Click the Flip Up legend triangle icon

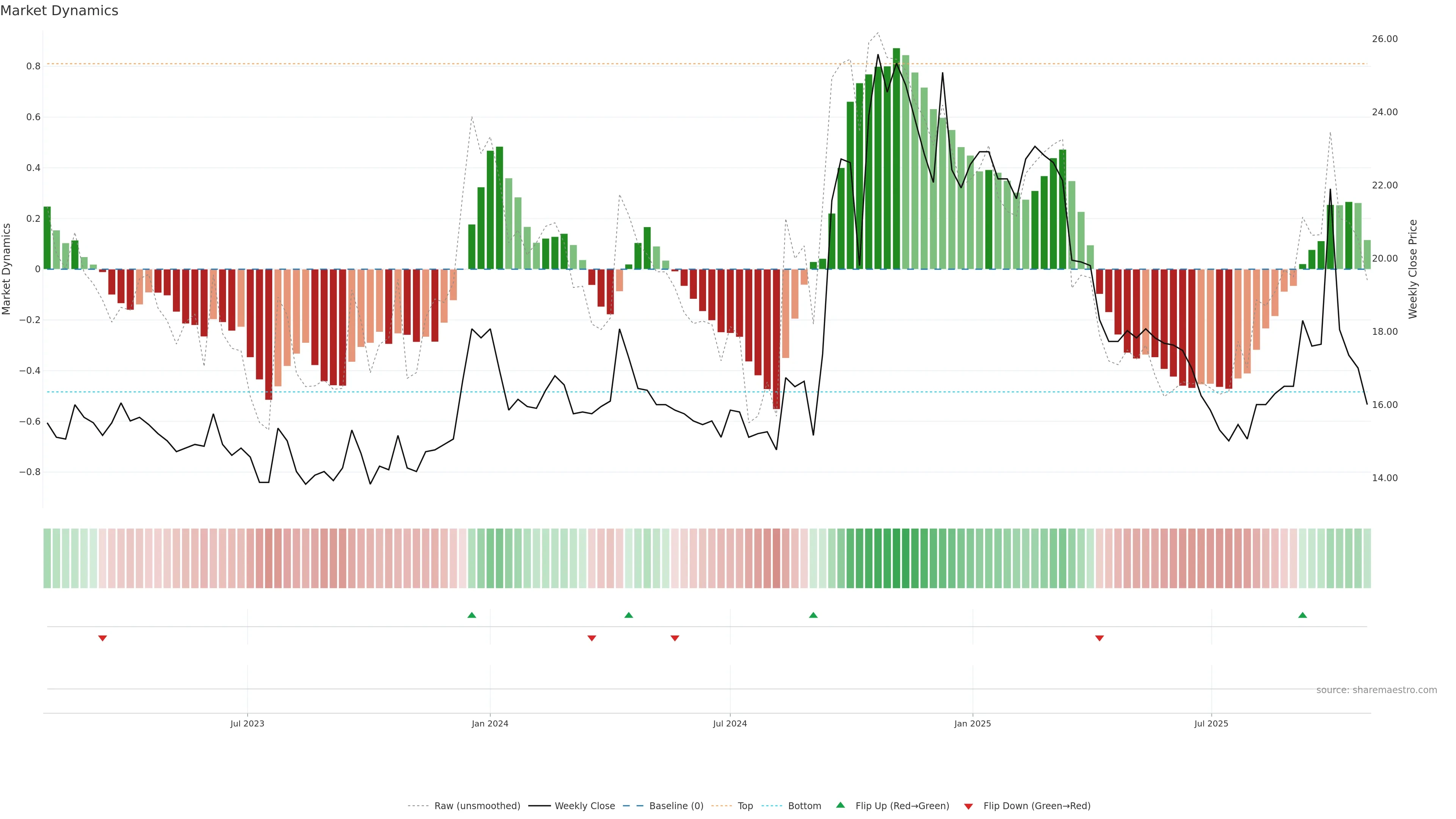[x=840, y=805]
